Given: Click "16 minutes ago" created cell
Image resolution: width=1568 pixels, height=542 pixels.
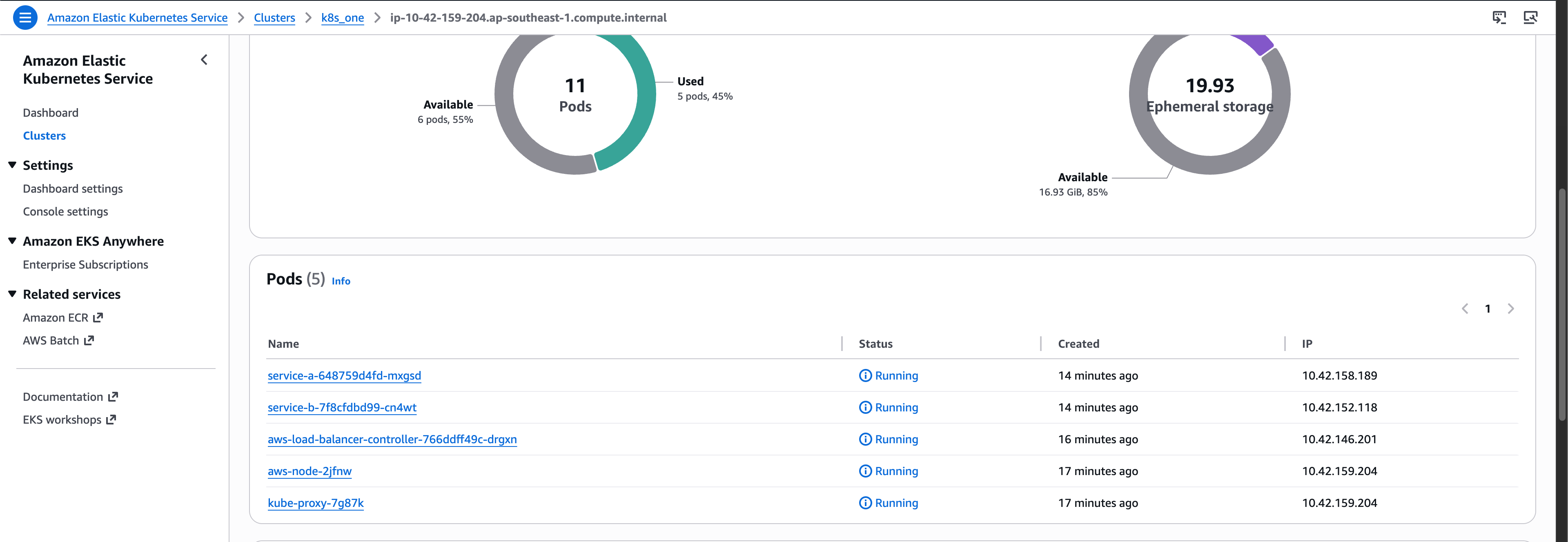Looking at the screenshot, I should click(x=1098, y=439).
